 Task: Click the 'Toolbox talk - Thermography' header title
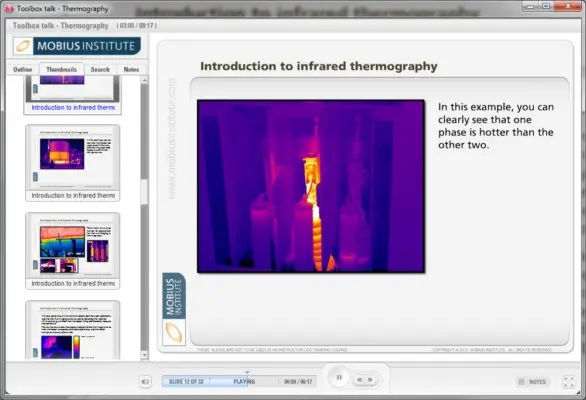click(61, 26)
